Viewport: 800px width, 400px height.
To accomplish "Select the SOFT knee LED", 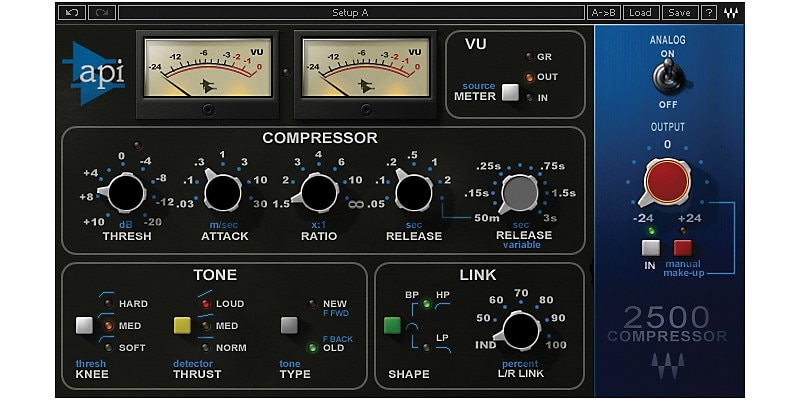I will click(x=109, y=347).
